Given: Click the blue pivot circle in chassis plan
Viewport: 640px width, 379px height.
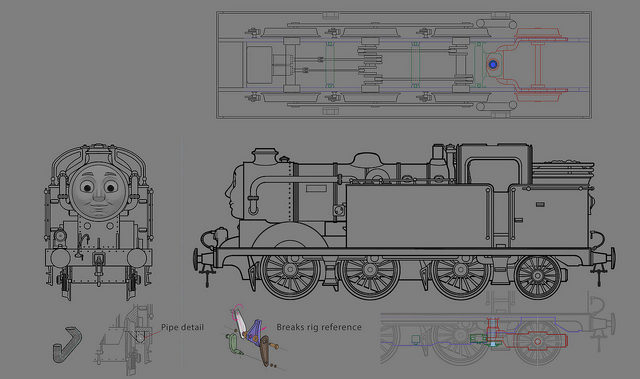Looking at the screenshot, I should (493, 64).
